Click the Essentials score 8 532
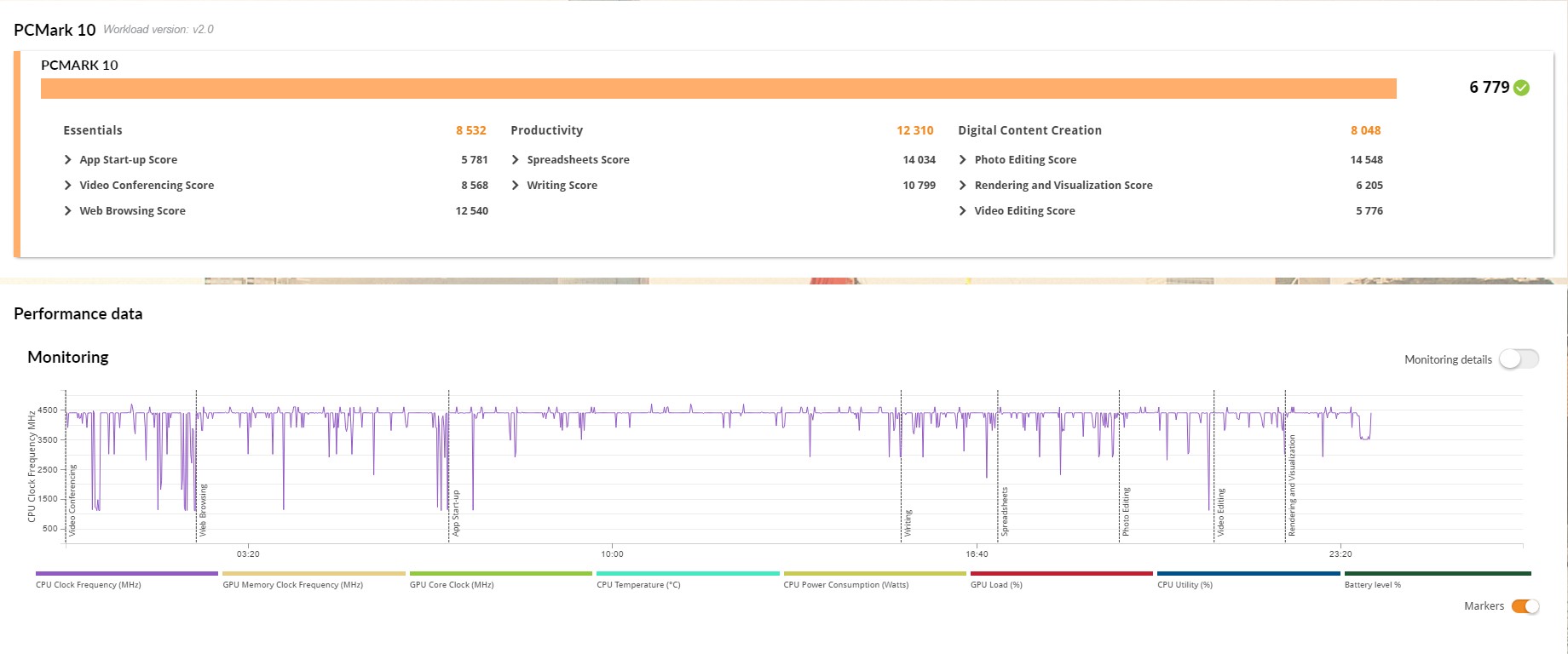Viewport: 1568px width, 654px height. [471, 130]
